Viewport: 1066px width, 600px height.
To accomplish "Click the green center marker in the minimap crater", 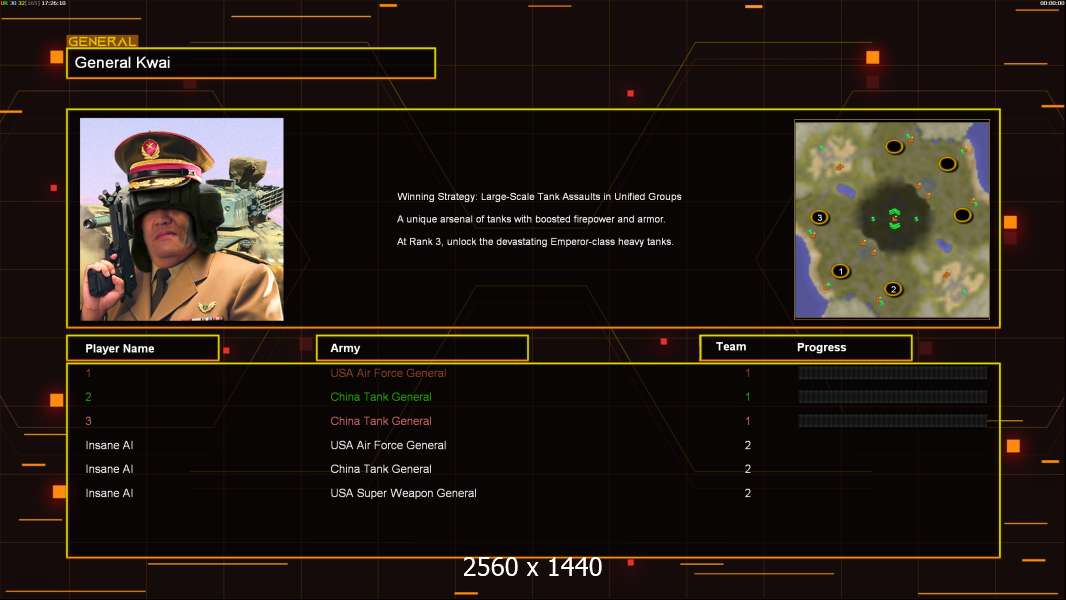I will 894,220.
